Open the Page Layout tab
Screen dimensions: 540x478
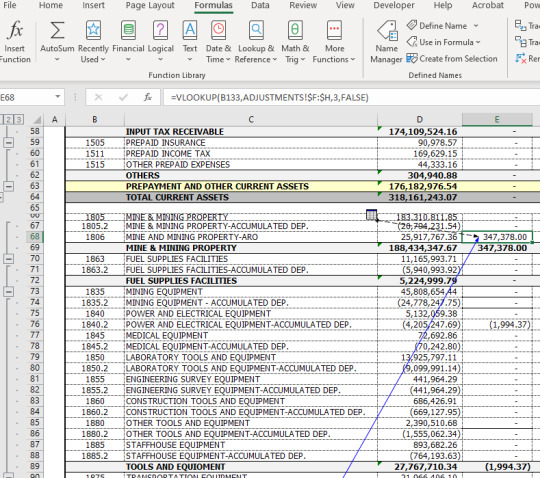pos(150,5)
